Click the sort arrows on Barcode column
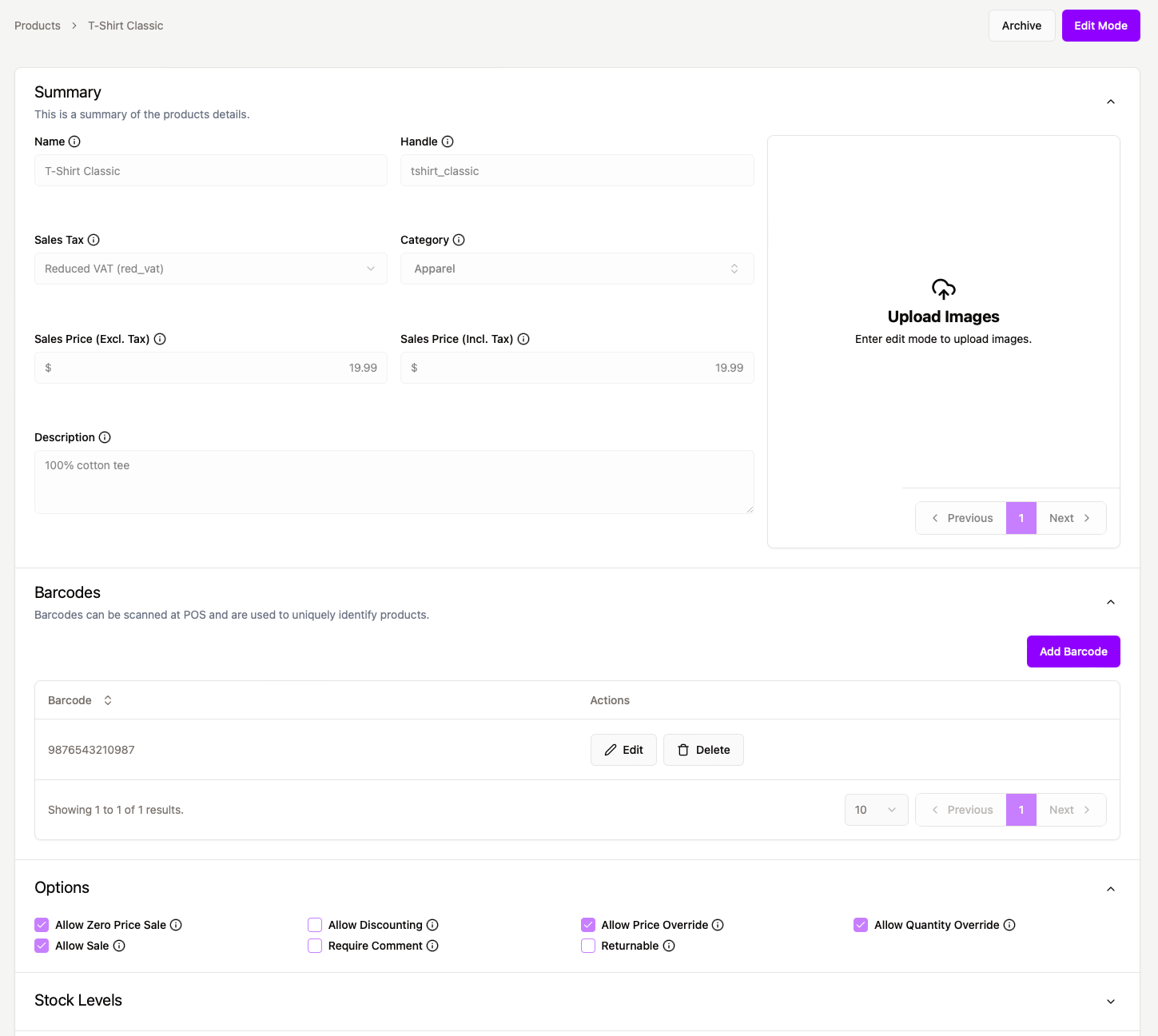 pos(108,700)
